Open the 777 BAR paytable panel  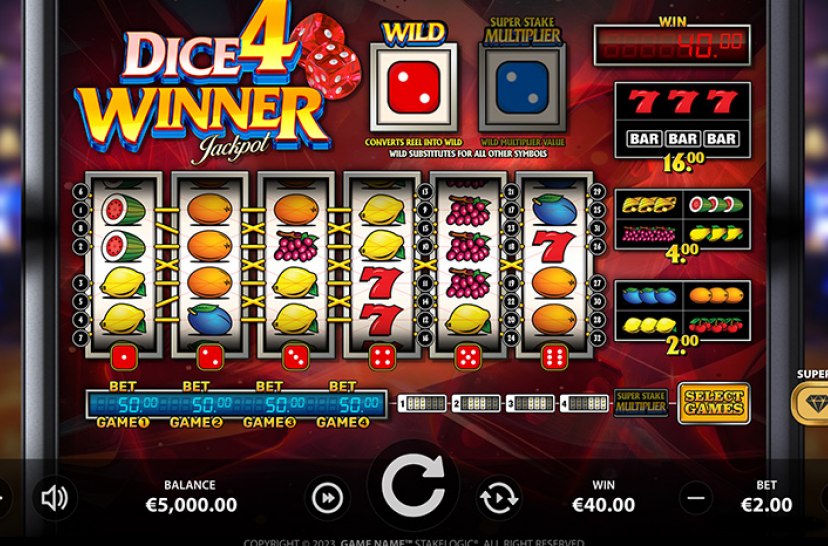[x=682, y=120]
